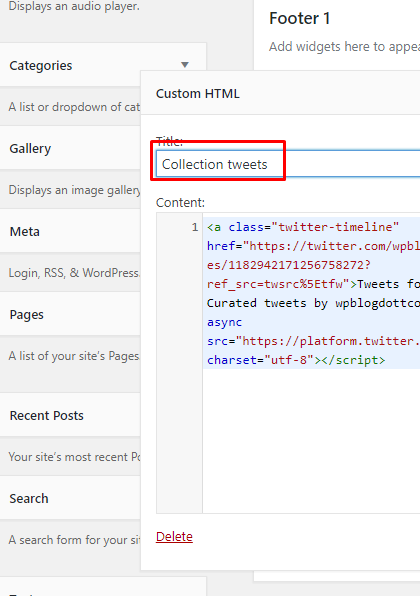Image resolution: width=420 pixels, height=596 pixels.
Task: Click the Footer 1 sidebar heading
Action: pyautogui.click(x=300, y=18)
